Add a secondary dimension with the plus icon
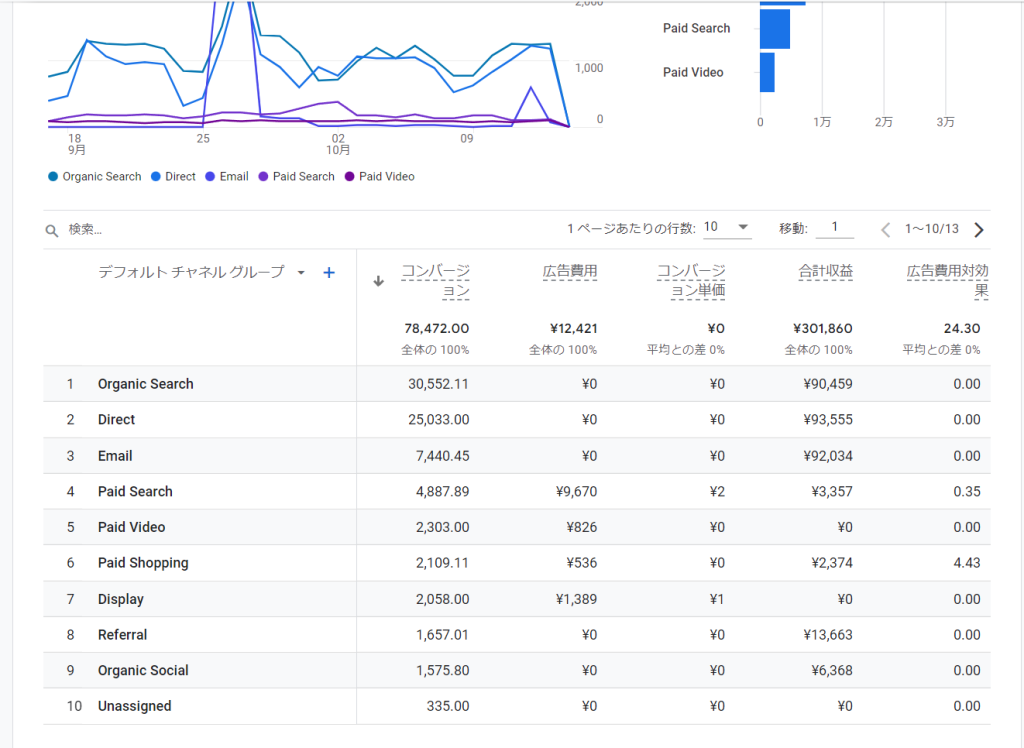 click(x=329, y=273)
